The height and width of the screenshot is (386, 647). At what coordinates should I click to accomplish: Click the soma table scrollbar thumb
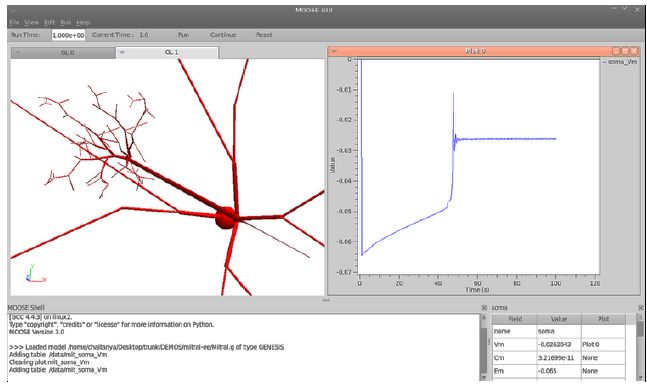coord(640,329)
